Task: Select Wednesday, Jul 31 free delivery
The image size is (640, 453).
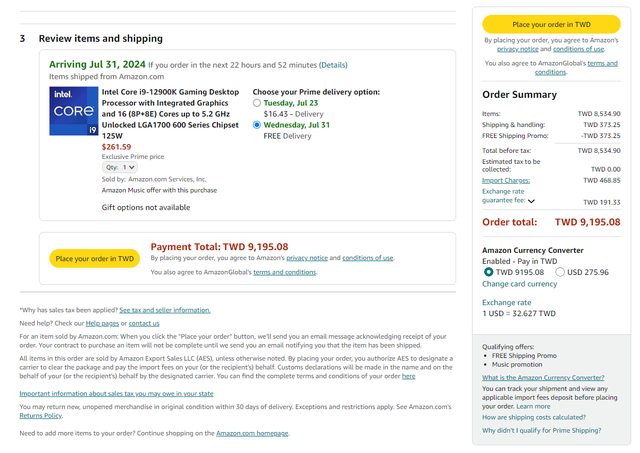Action: point(257,125)
